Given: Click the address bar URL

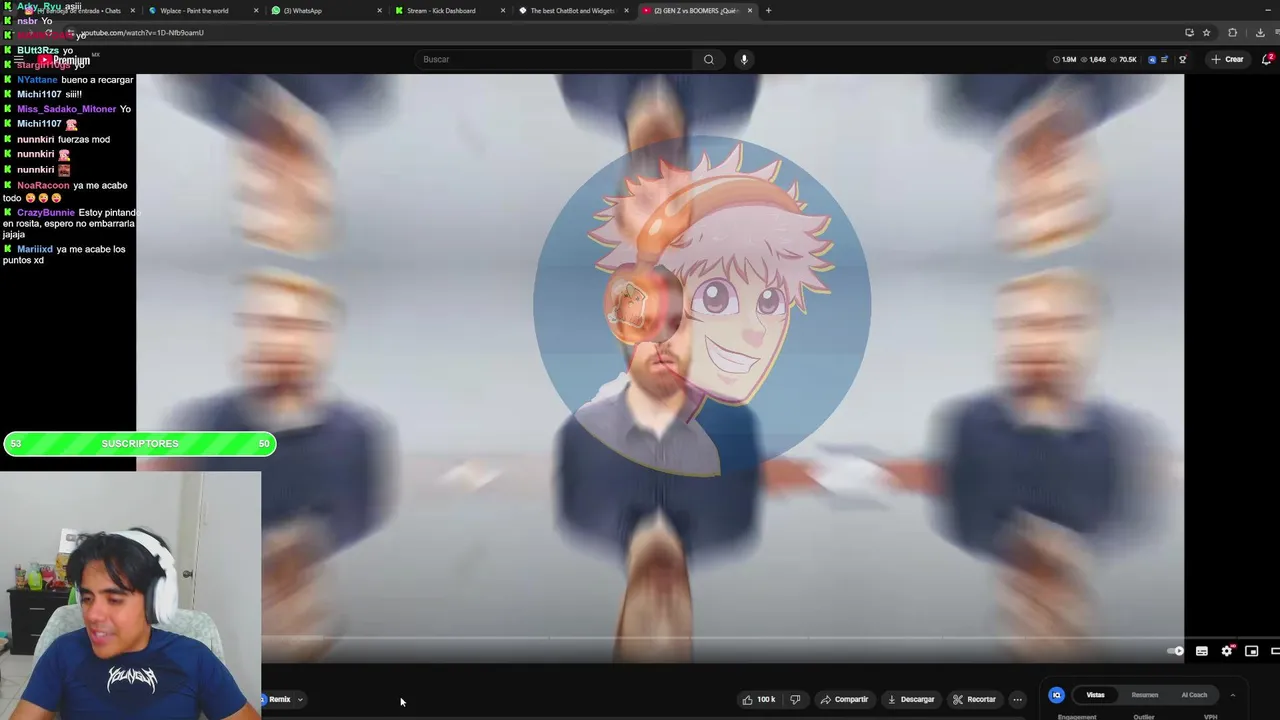Looking at the screenshot, I should pyautogui.click(x=142, y=33).
